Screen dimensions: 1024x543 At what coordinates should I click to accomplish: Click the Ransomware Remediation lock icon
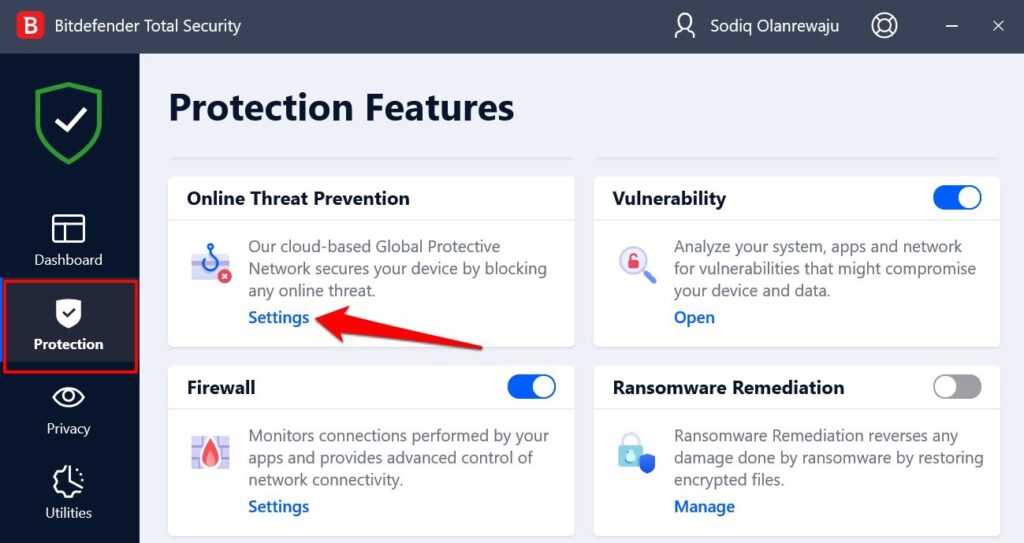pyautogui.click(x=636, y=453)
